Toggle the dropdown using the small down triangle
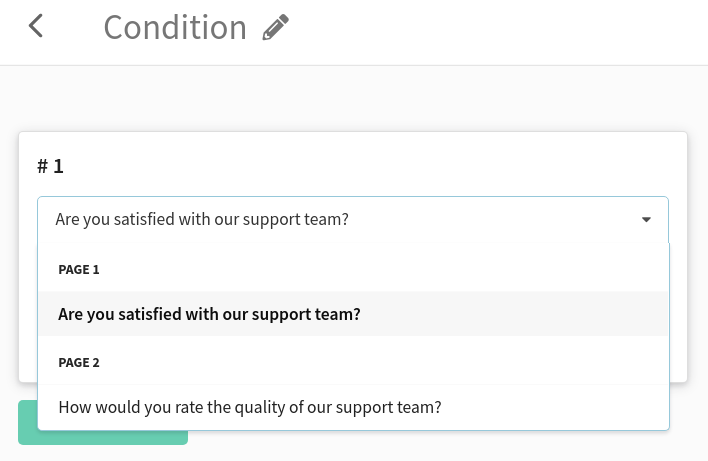Image resolution: width=708 pixels, height=461 pixels. tap(646, 219)
